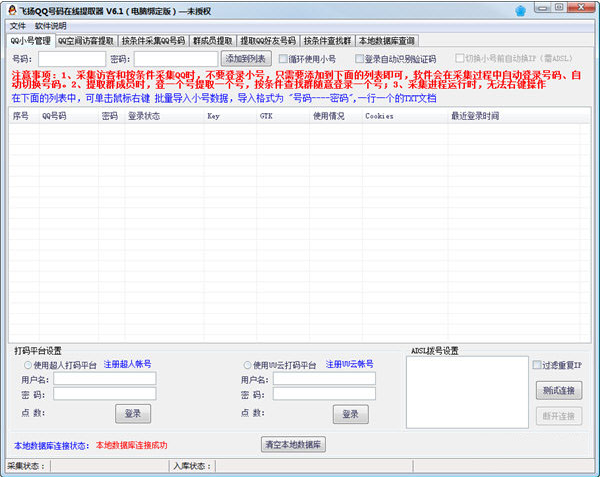The image size is (601, 477).
Task: Select 使用UU云打码平台 radio button
Action: pyautogui.click(x=247, y=365)
